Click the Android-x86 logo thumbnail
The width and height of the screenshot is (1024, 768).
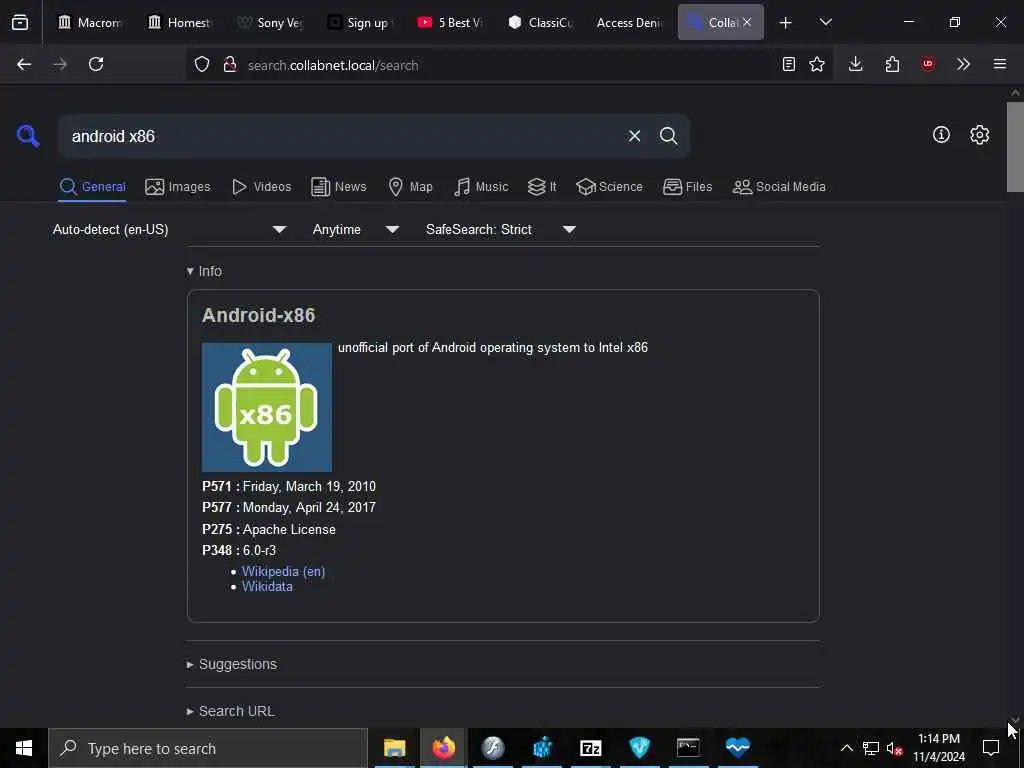[266, 407]
